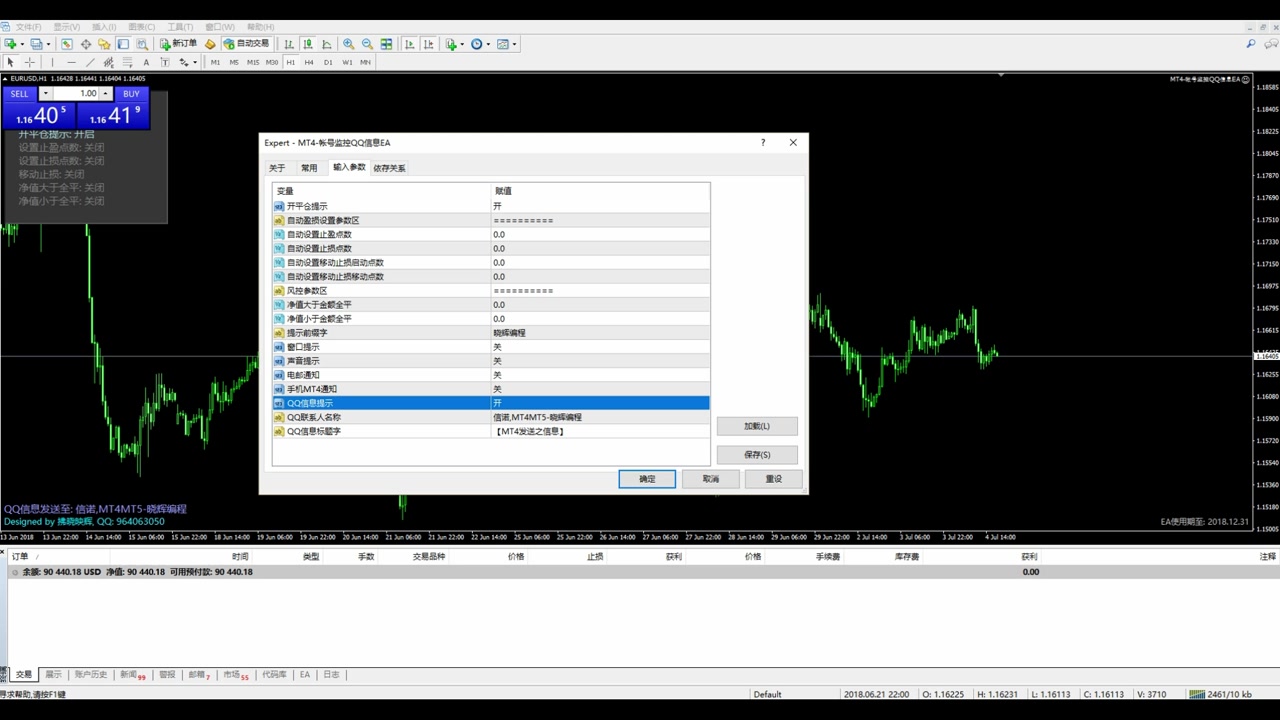The height and width of the screenshot is (720, 1280).
Task: Click the Fibonacci retracement tool
Action: coord(127,62)
